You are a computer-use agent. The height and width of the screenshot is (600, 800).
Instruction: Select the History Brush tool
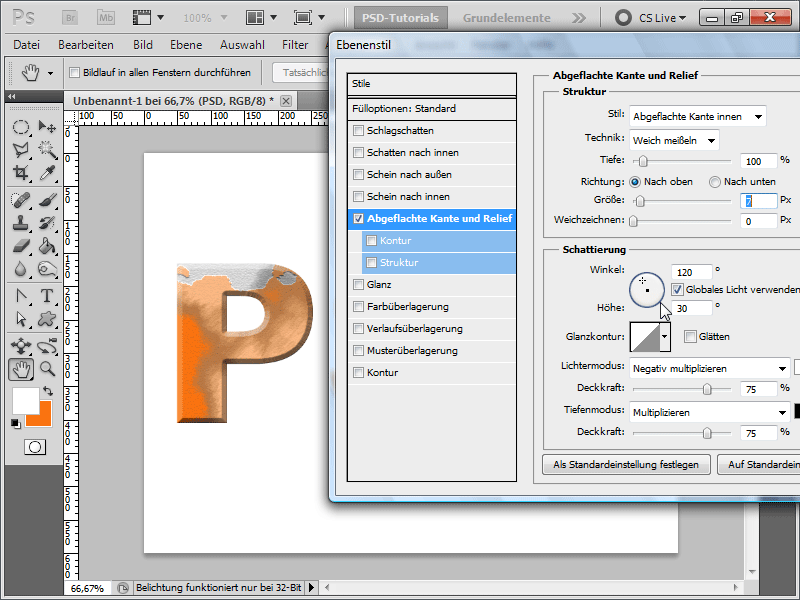click(47, 223)
